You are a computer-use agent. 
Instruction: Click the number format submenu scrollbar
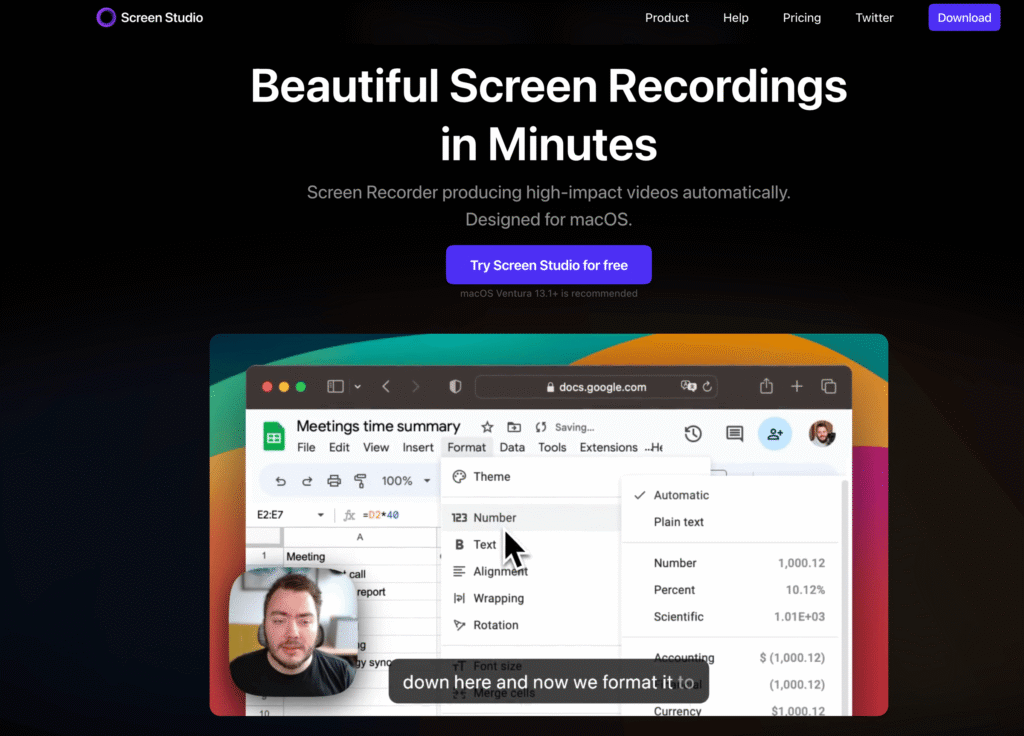point(844,598)
